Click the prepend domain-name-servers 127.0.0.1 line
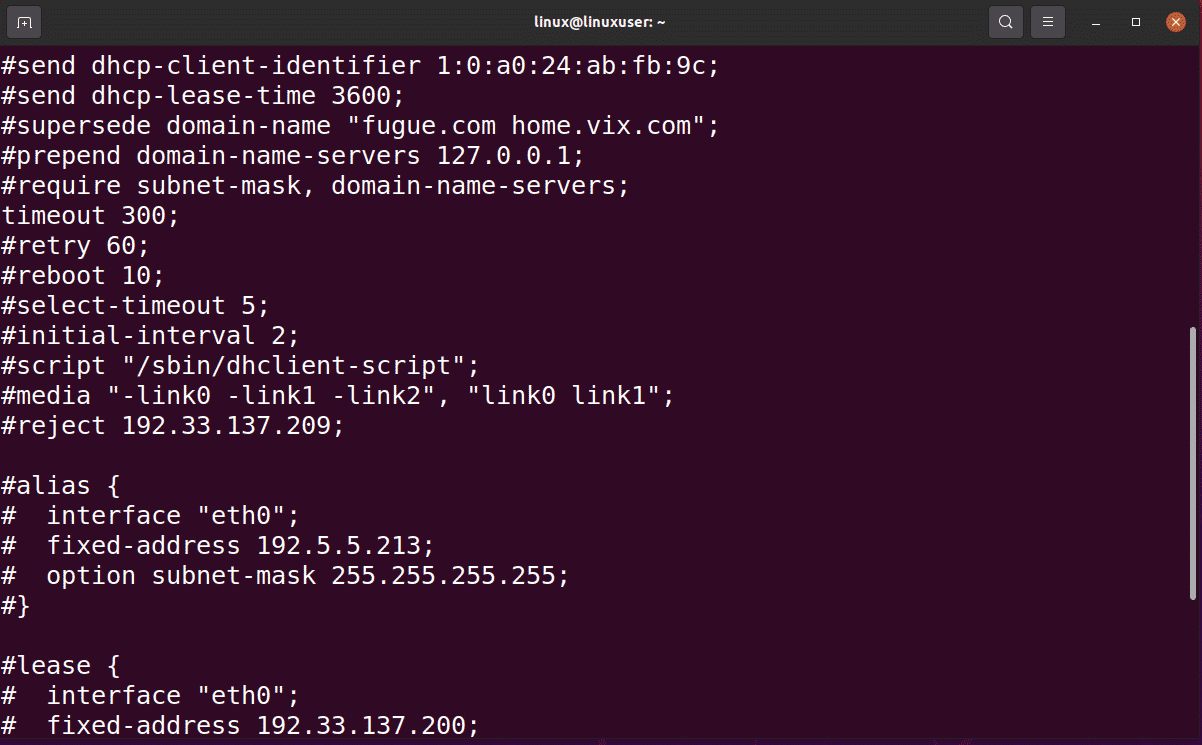1202x745 pixels. coord(292,156)
